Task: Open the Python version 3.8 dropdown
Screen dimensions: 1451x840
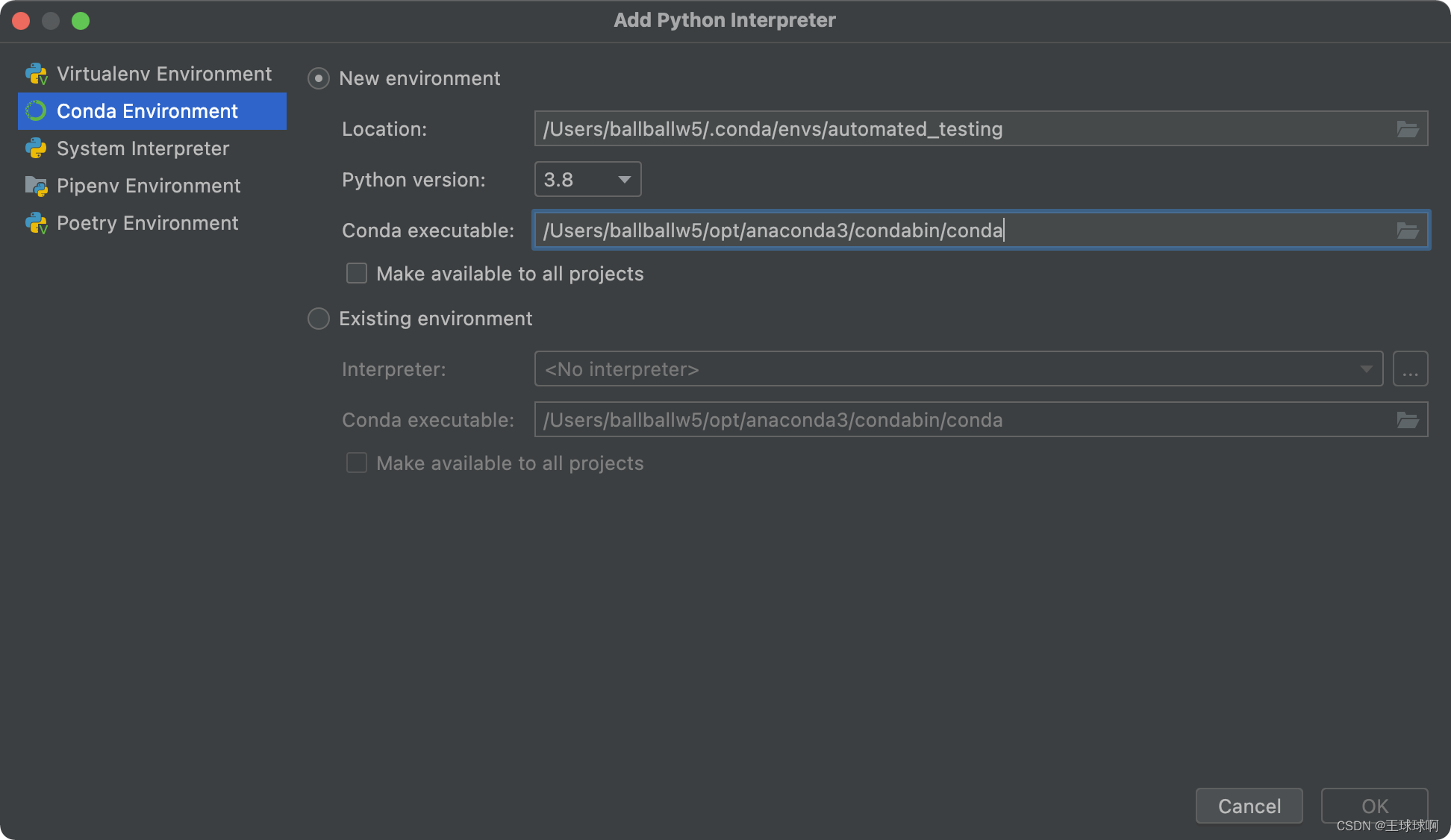Action: (x=587, y=180)
